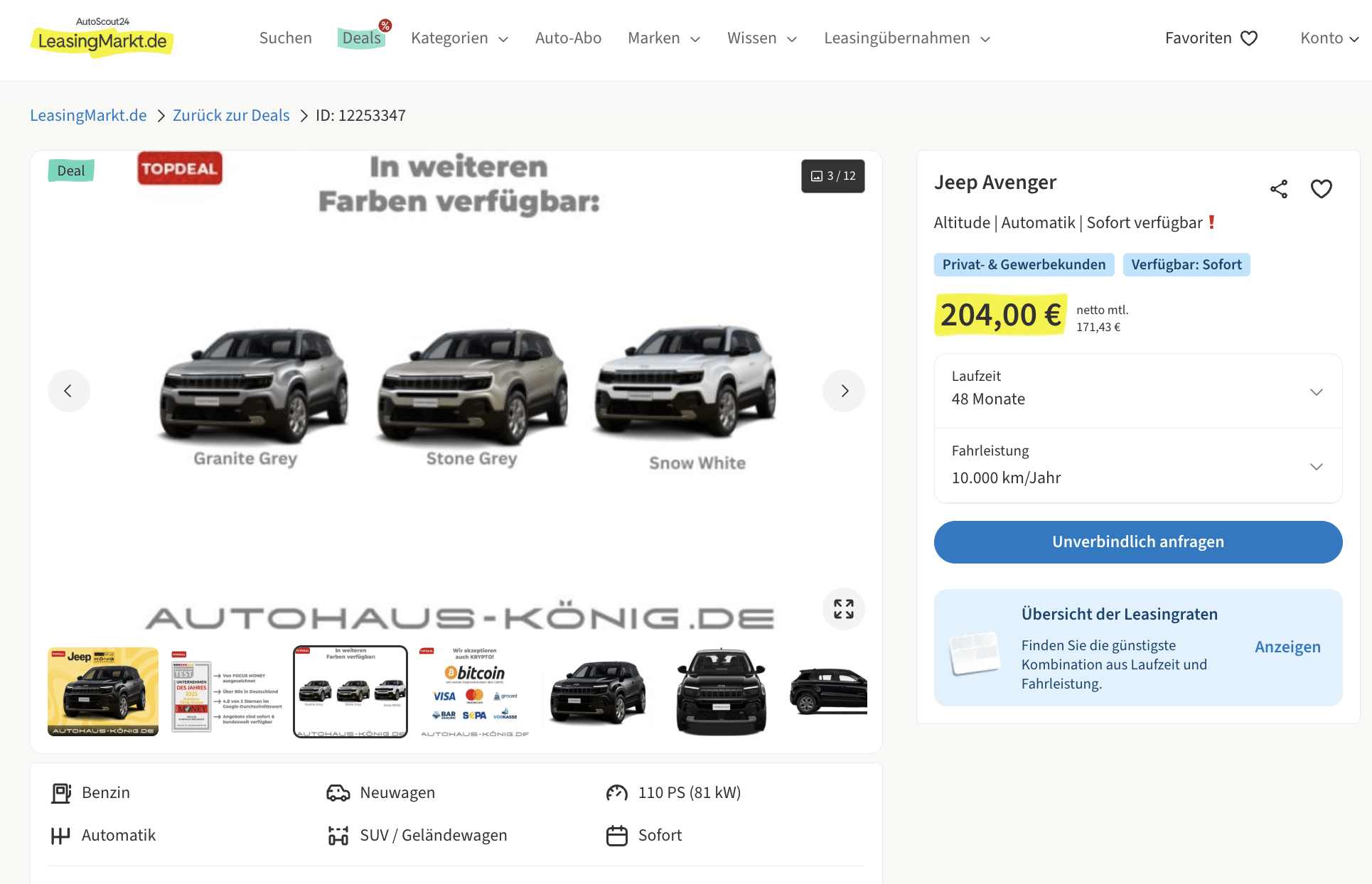Viewport: 1372px width, 884px height.
Task: Open fullscreen gallery with the expand icon
Action: 844,609
